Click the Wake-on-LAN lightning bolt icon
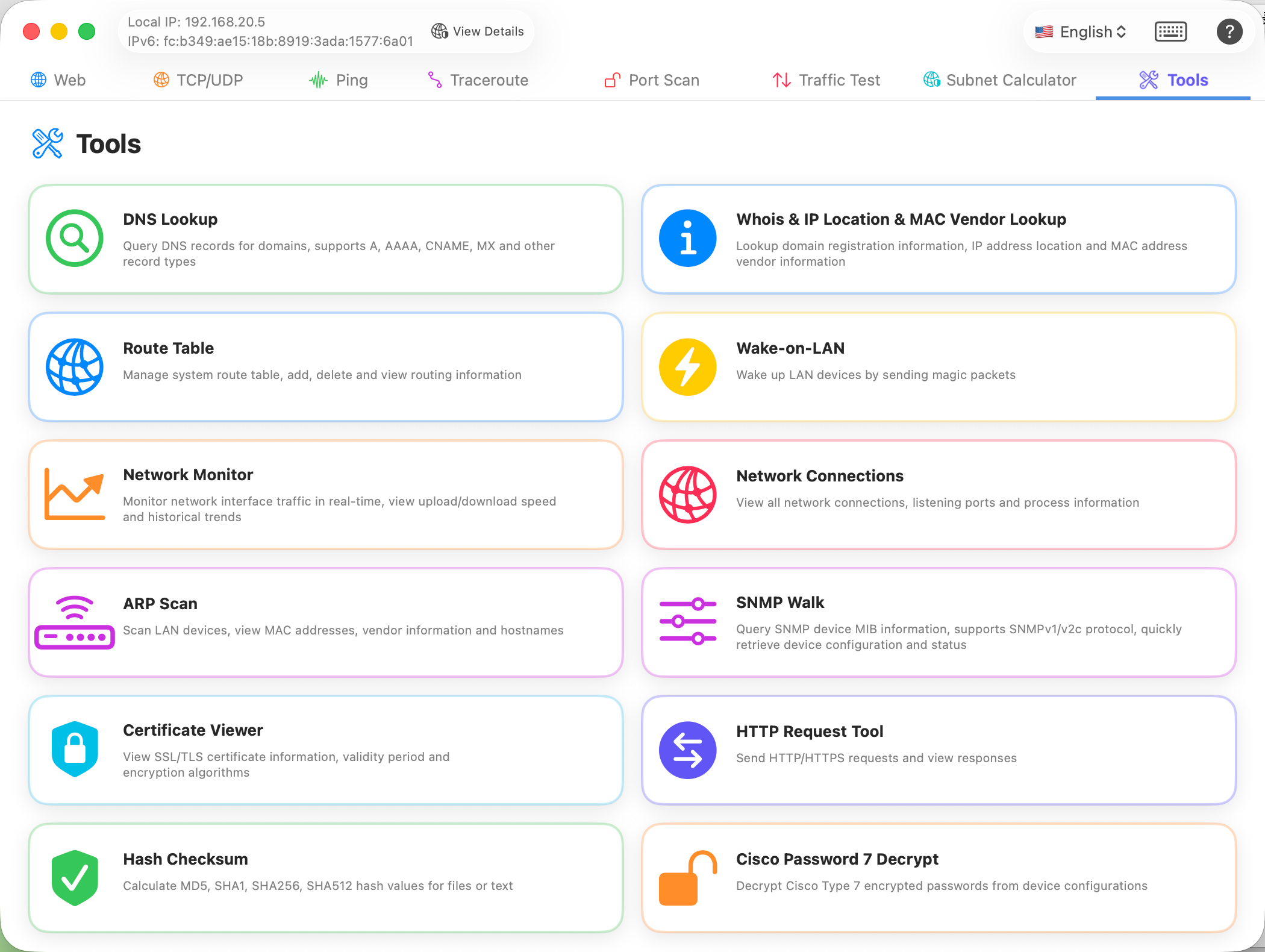Screen dimensions: 1265x952 point(687,367)
